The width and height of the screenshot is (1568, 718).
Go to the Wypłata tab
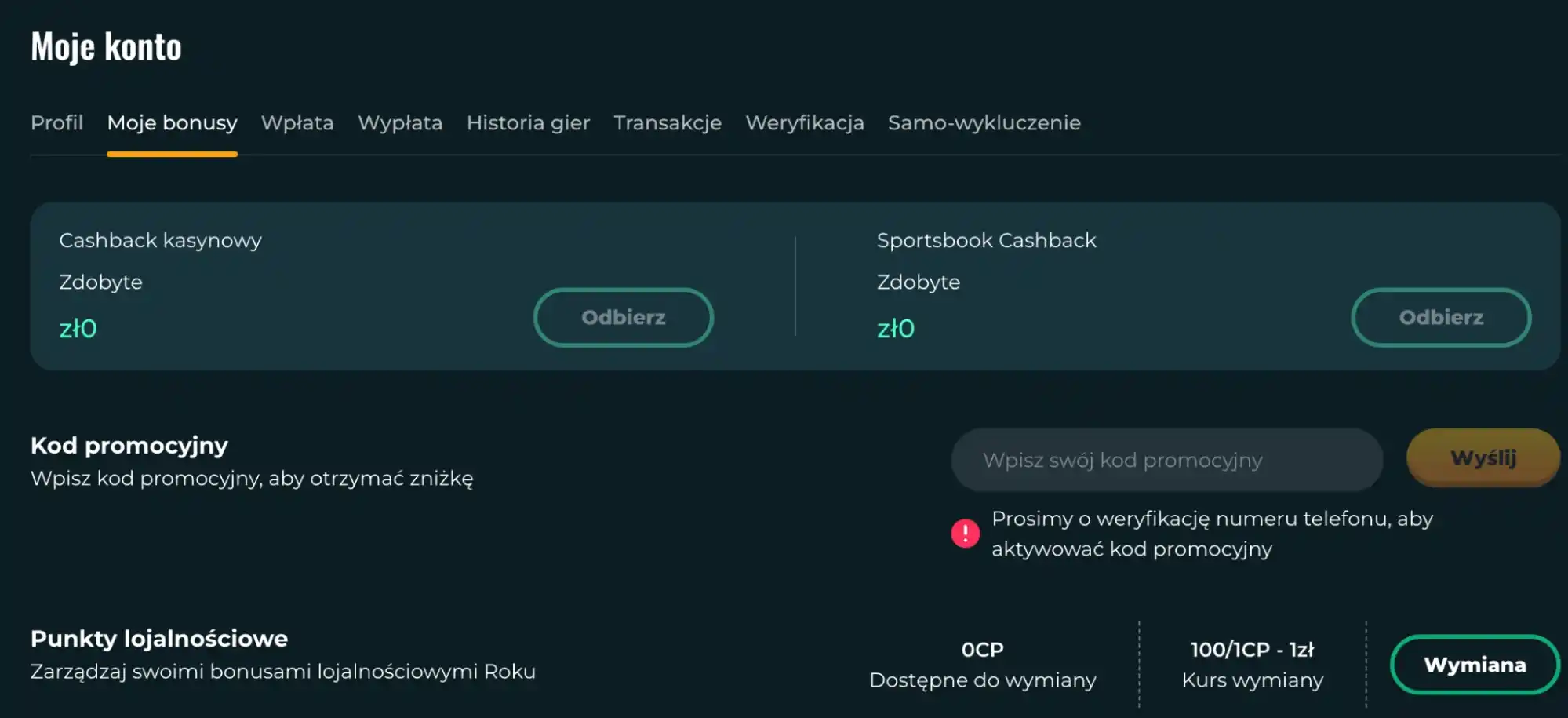point(401,123)
